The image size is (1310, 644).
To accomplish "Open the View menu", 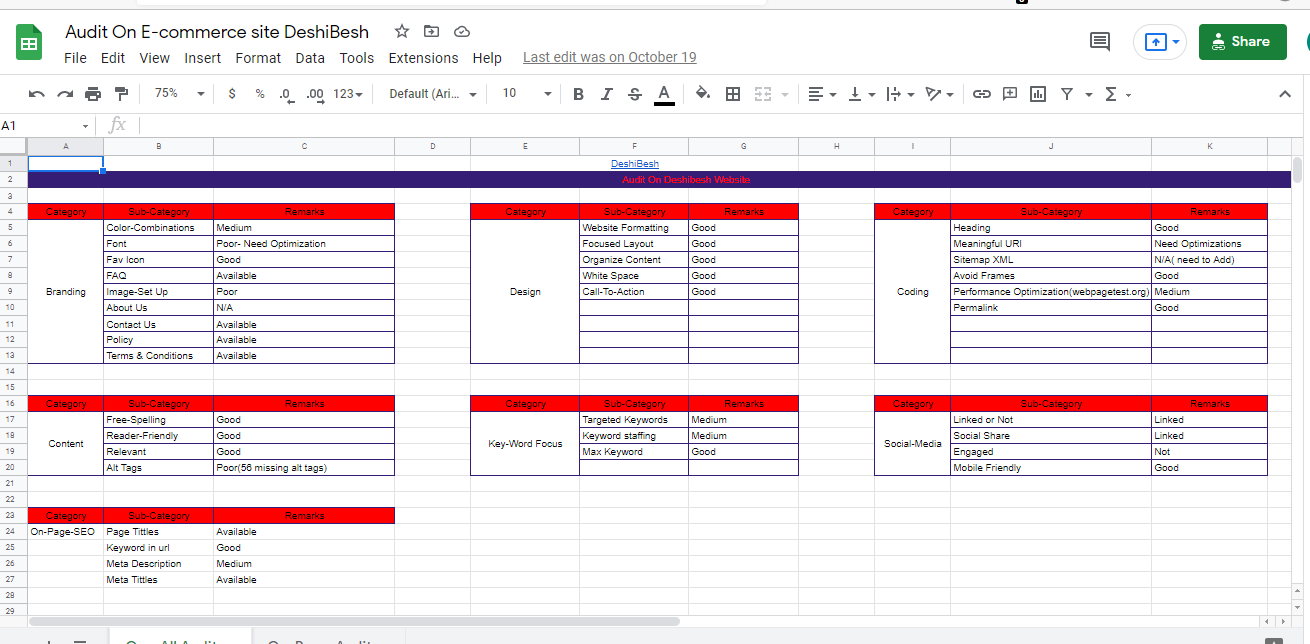I will pos(154,58).
